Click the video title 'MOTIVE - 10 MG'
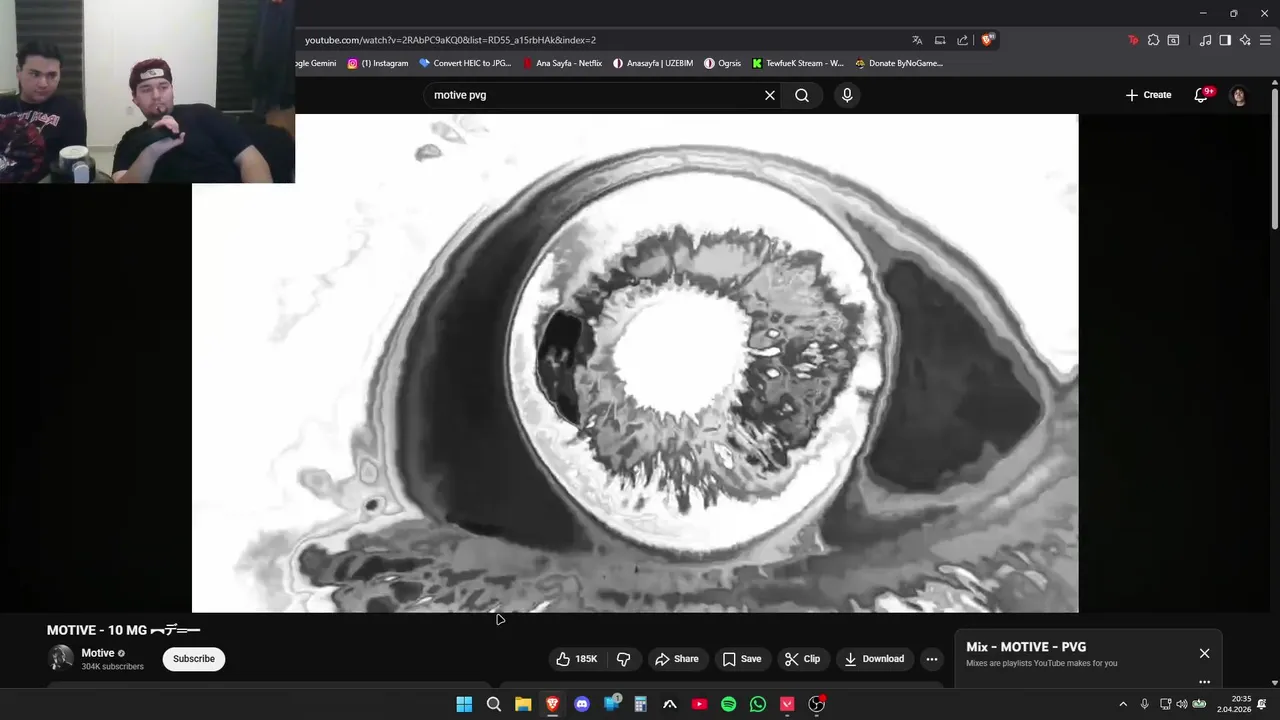 (x=123, y=630)
